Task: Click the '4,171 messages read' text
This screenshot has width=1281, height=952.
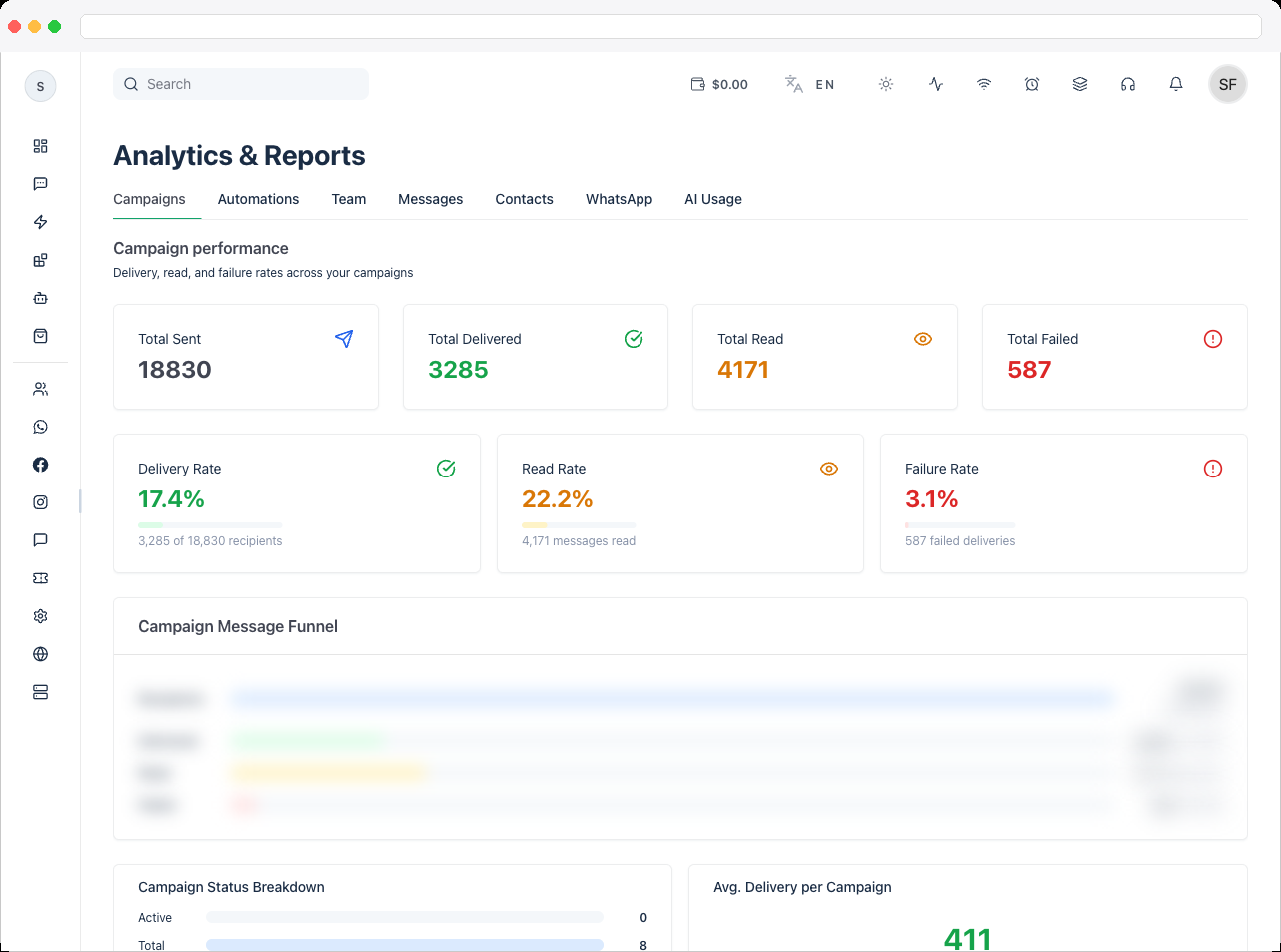Action: [x=579, y=541]
